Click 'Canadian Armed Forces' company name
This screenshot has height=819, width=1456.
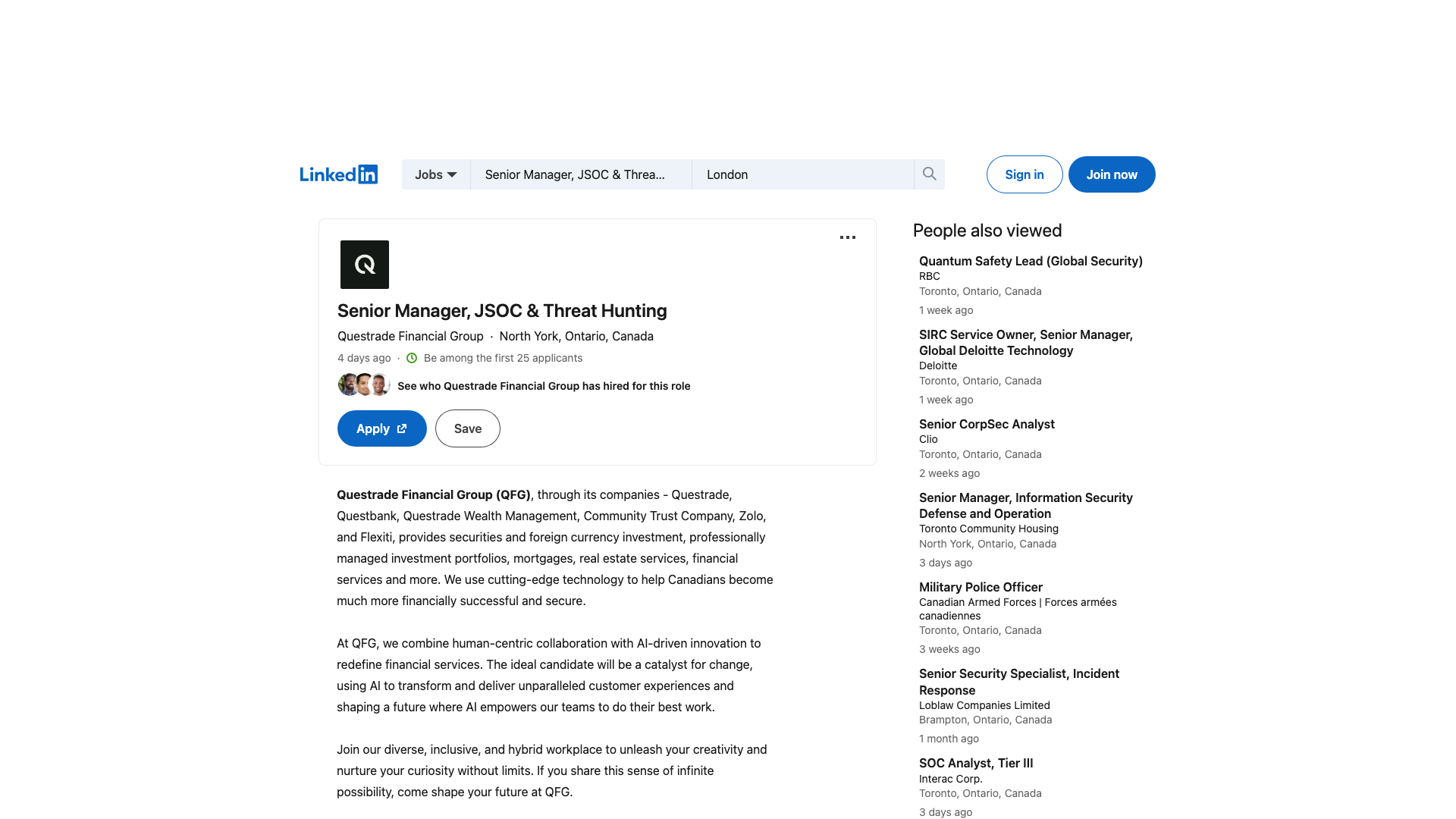(x=1018, y=609)
